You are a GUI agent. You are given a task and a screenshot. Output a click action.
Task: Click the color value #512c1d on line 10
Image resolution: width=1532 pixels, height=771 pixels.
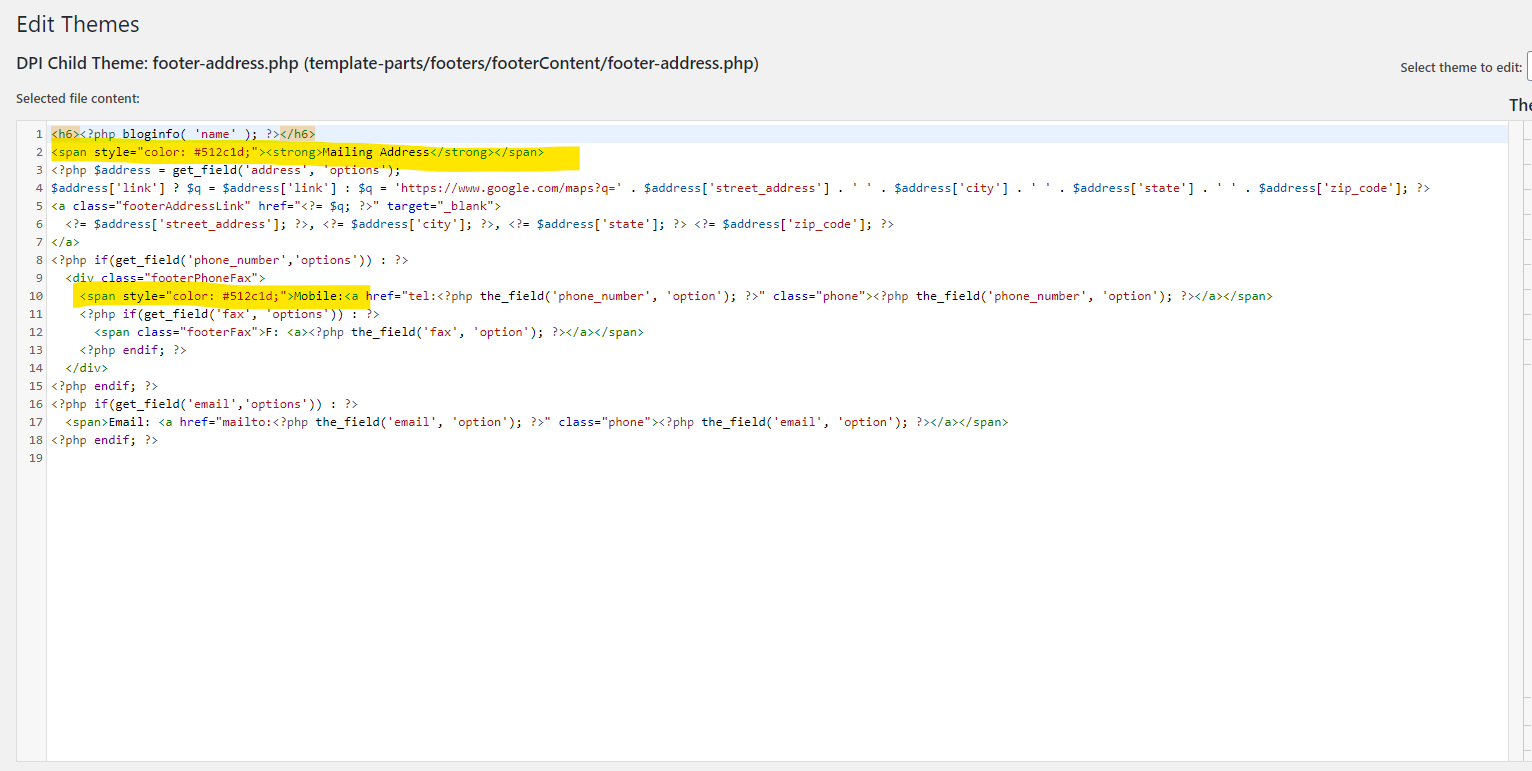(x=251, y=296)
